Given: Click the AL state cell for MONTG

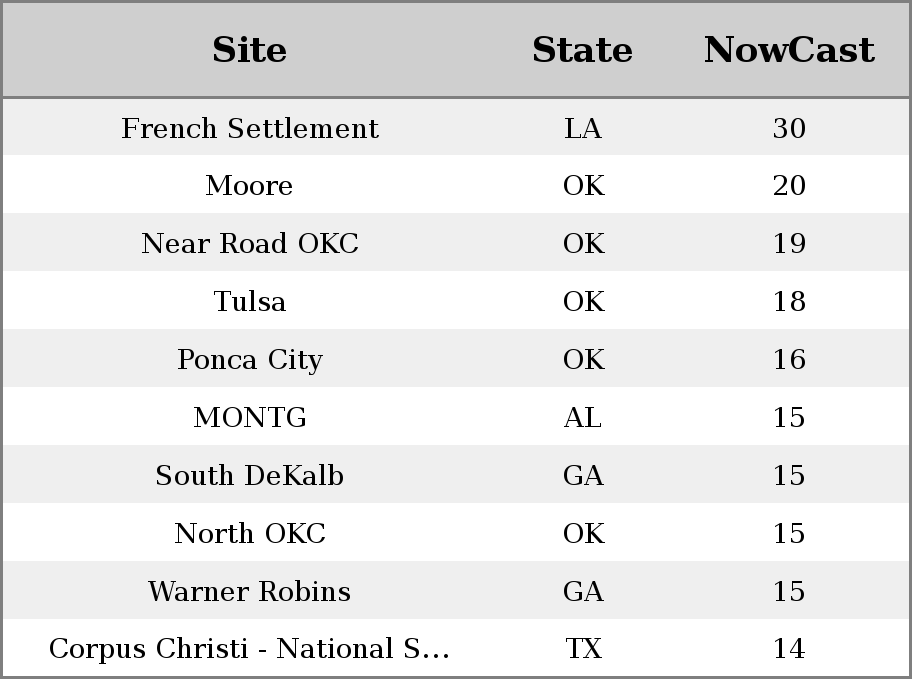Looking at the screenshot, I should [x=583, y=417].
